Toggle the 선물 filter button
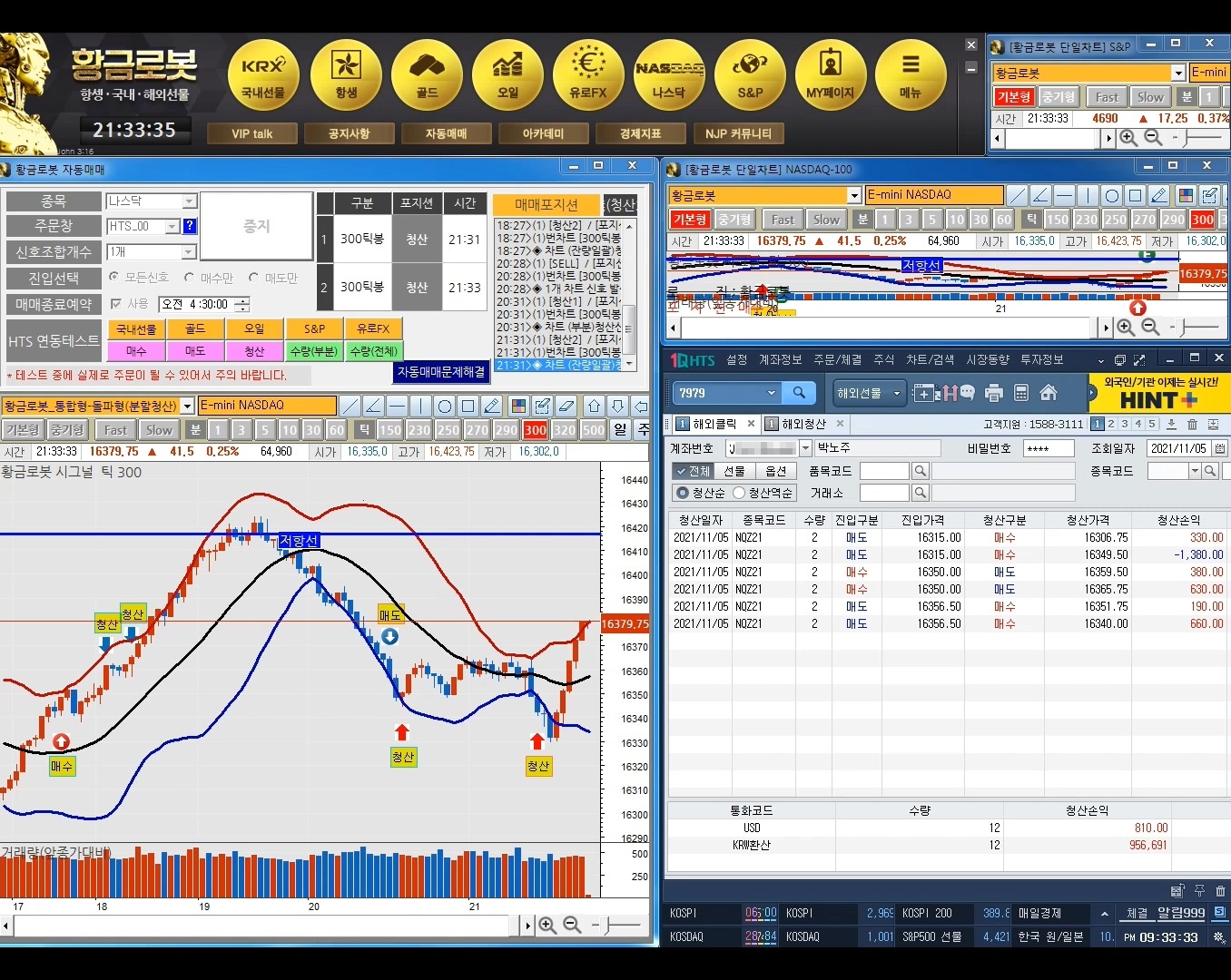Viewport: 1231px width, 980px height. coord(734,471)
